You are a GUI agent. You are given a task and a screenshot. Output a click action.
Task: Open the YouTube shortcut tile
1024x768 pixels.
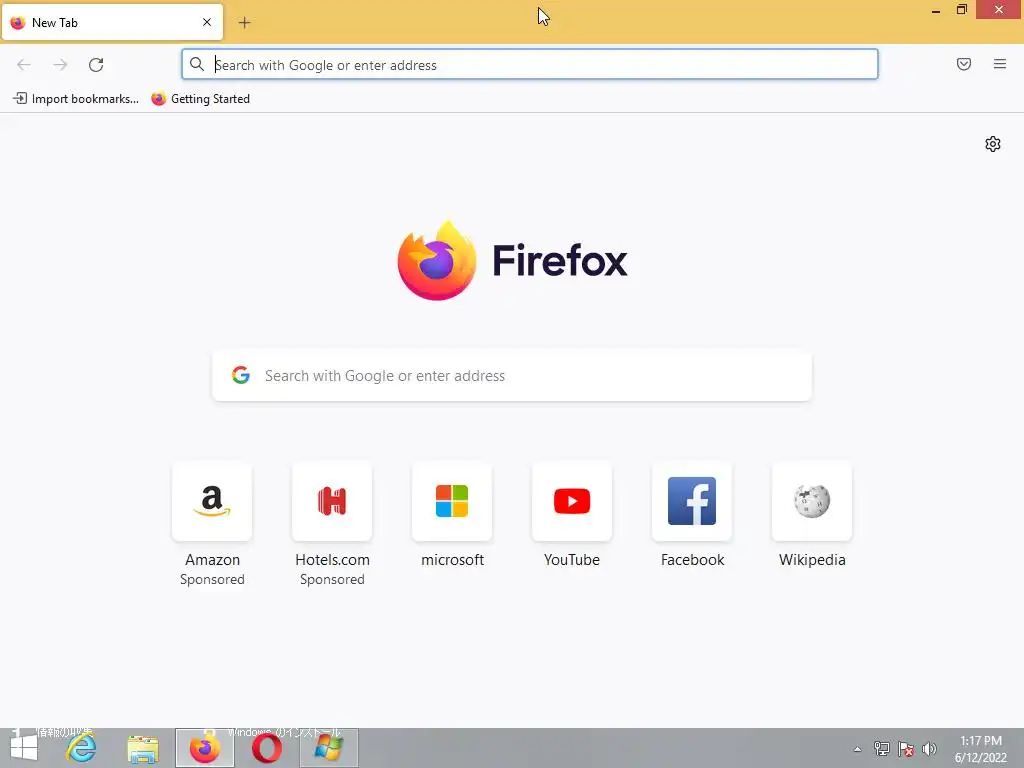point(572,502)
